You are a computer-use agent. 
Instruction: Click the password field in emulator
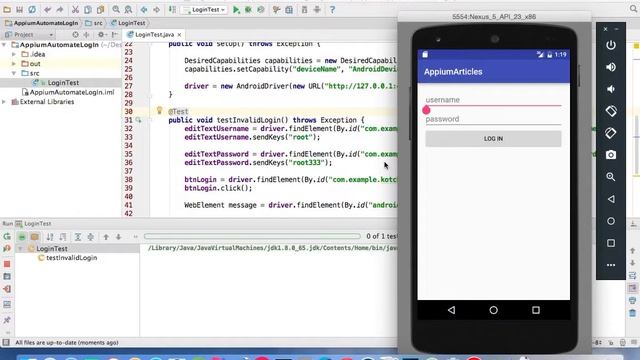tap(493, 119)
